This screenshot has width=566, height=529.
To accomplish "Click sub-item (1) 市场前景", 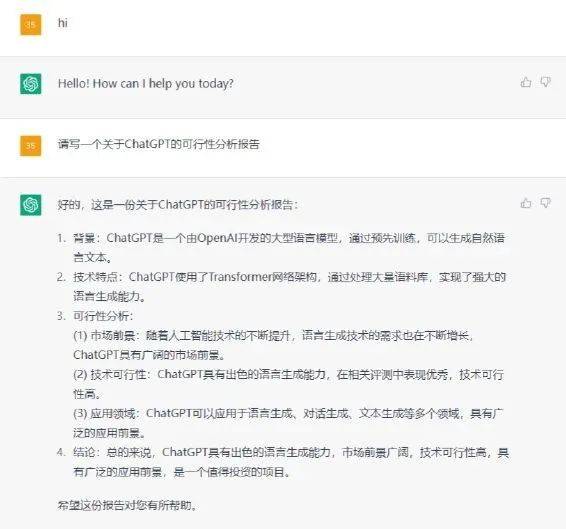I will pyautogui.click(x=273, y=345).
